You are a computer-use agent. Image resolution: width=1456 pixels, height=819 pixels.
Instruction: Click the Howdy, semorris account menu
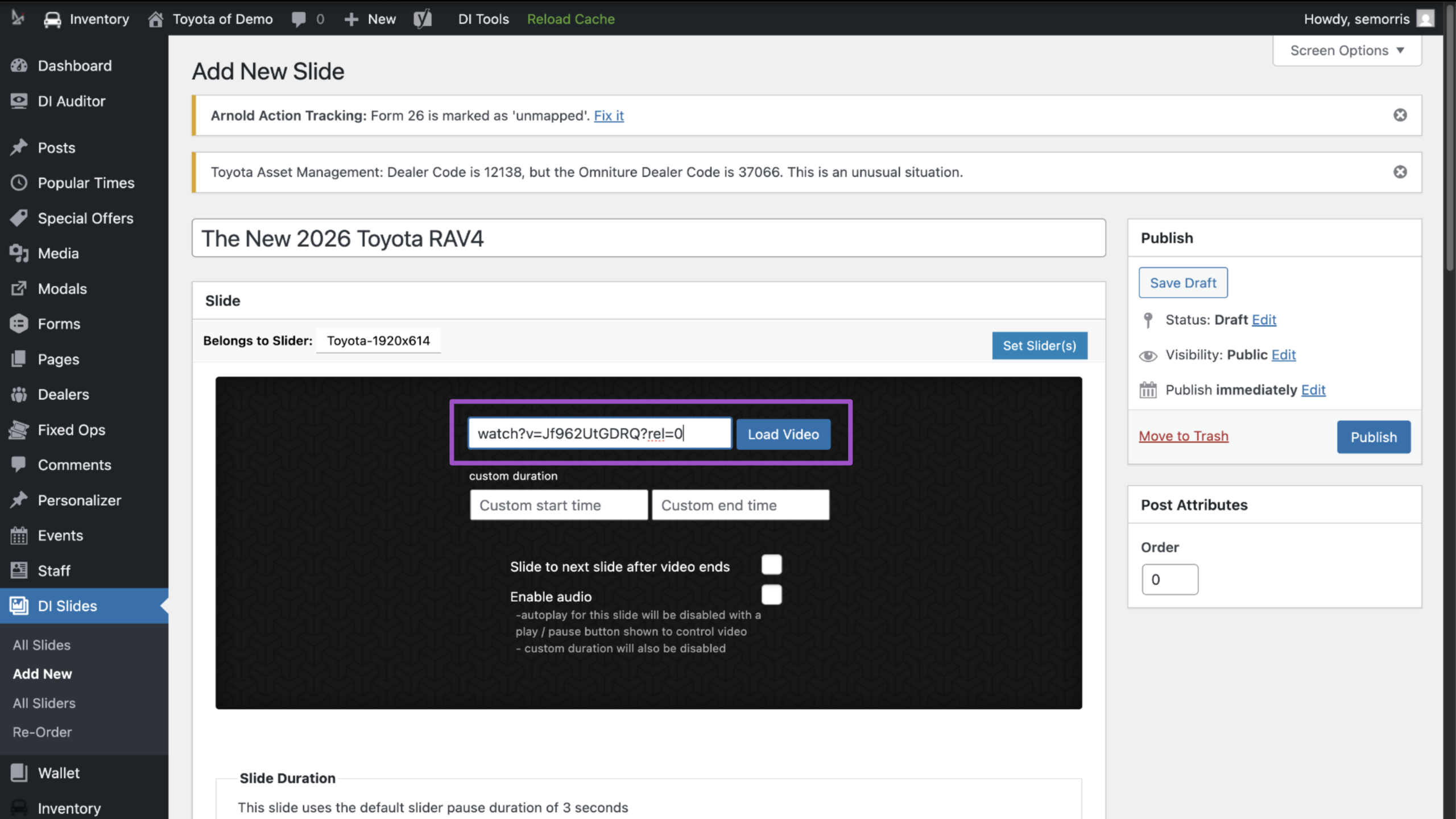point(1368,19)
